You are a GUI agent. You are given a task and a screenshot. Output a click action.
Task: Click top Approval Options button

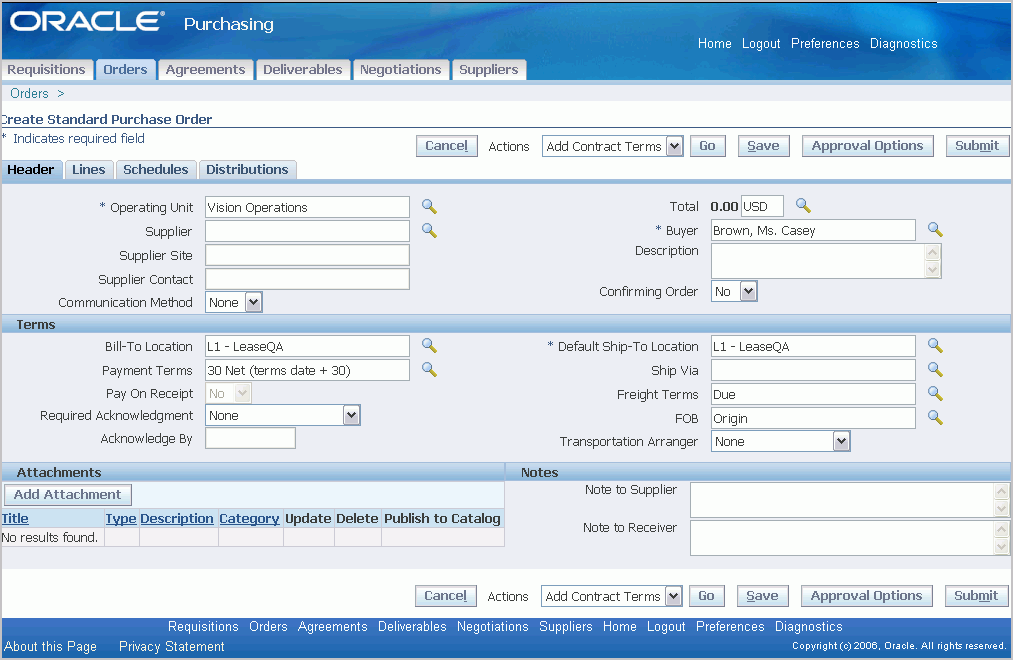(867, 146)
